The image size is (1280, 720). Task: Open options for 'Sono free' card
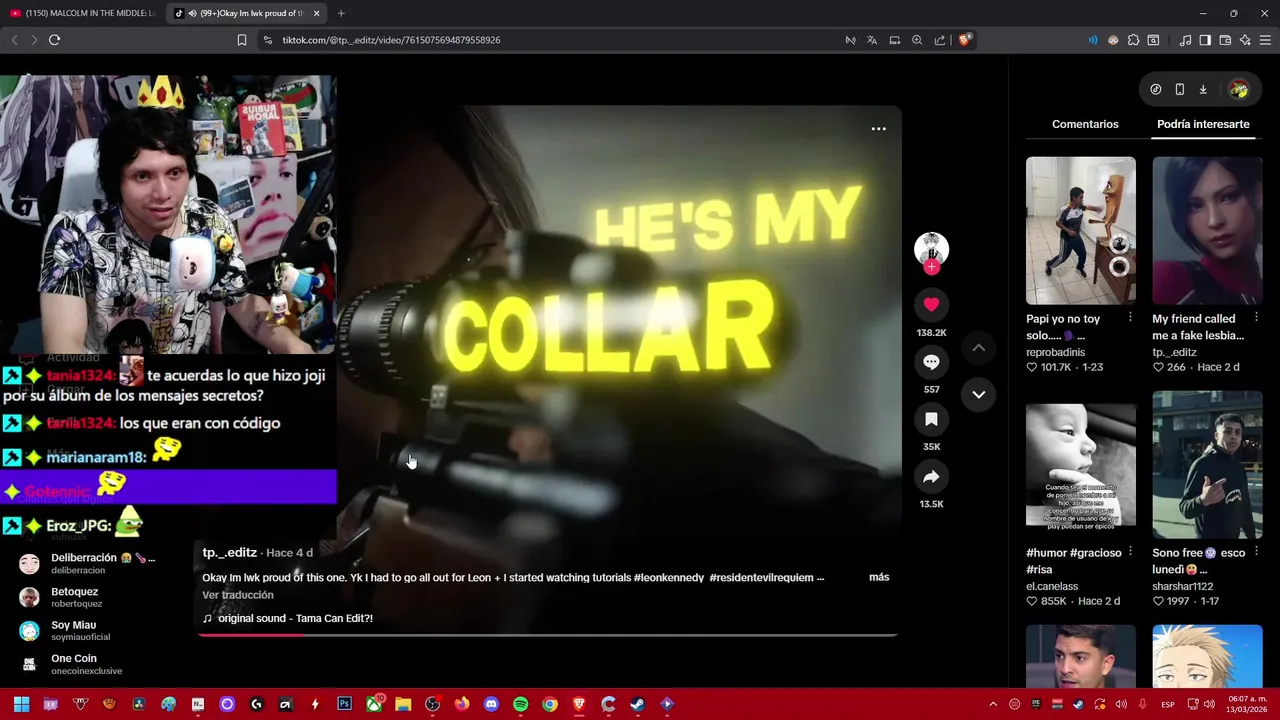1256,551
